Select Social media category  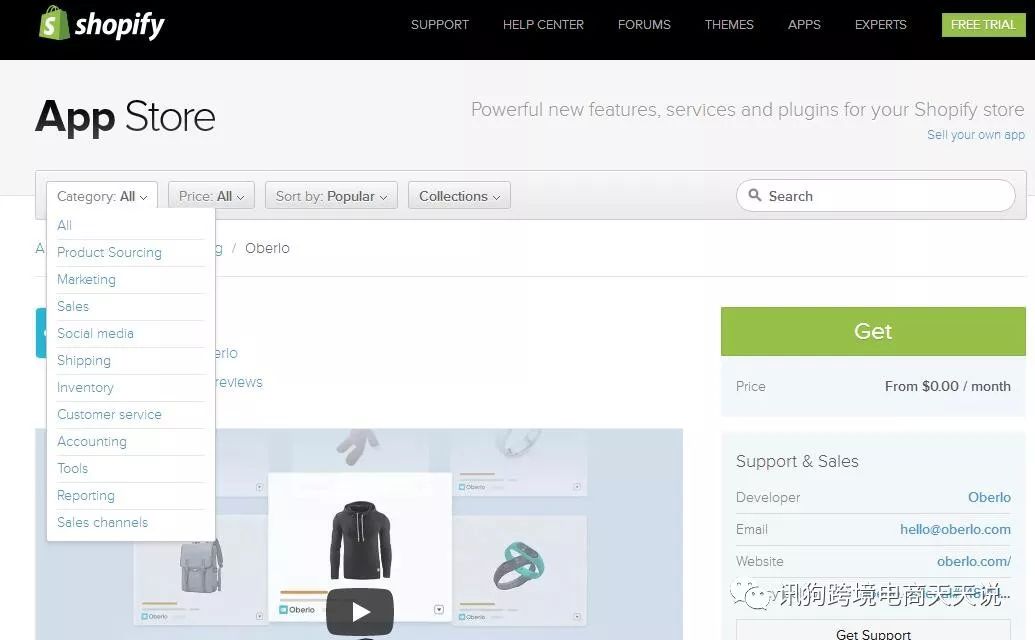tap(96, 333)
